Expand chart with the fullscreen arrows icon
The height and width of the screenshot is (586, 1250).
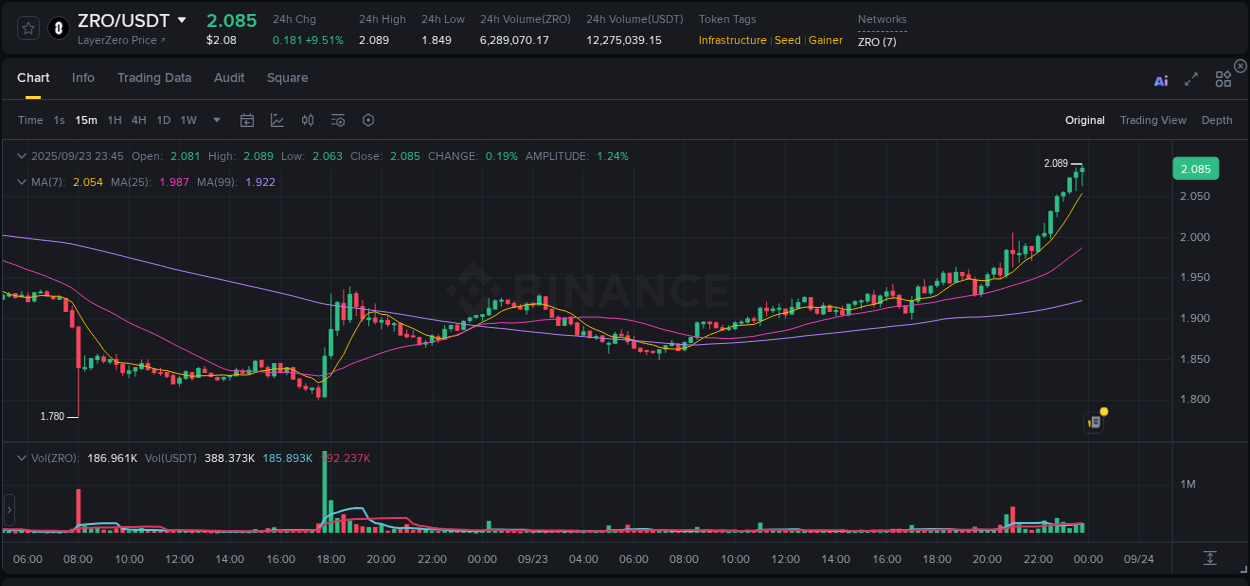click(1191, 78)
